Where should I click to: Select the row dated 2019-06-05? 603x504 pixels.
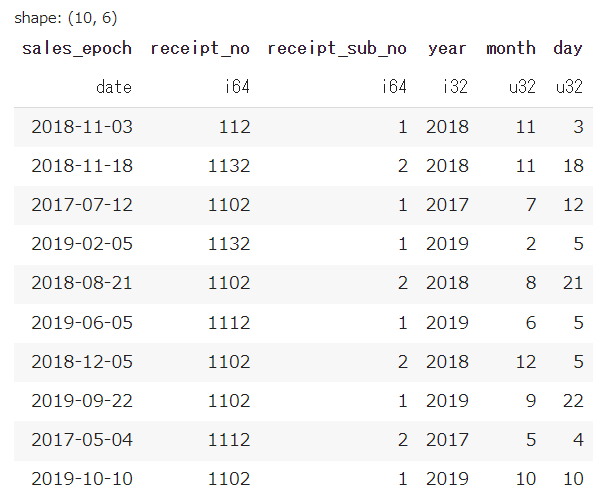click(303, 323)
